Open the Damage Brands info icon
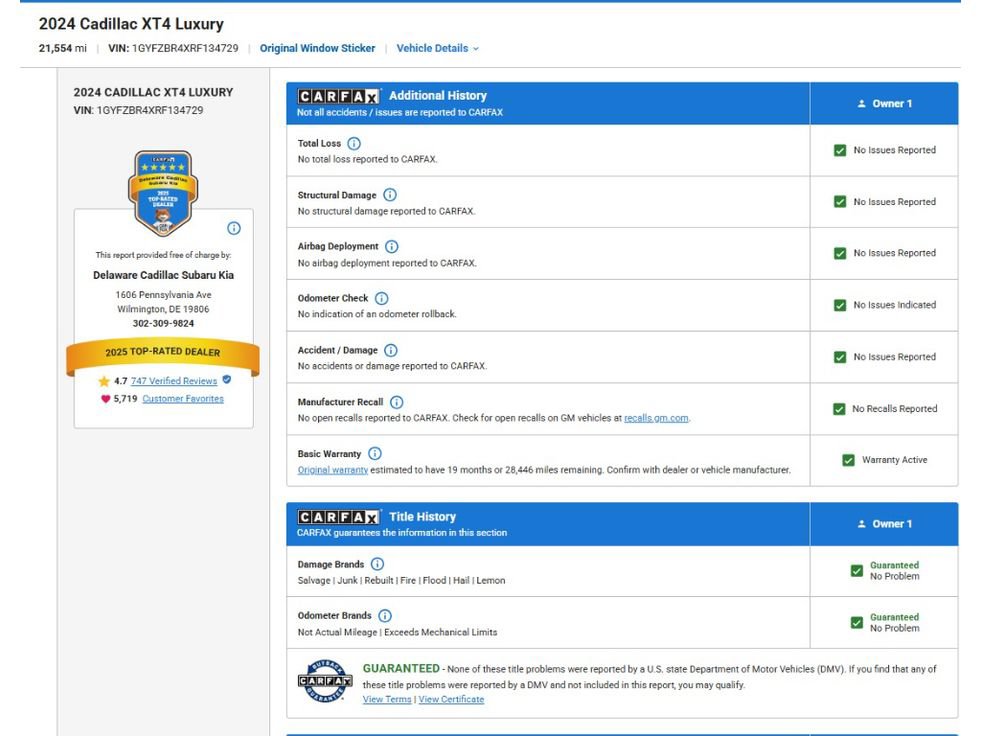 (377, 564)
